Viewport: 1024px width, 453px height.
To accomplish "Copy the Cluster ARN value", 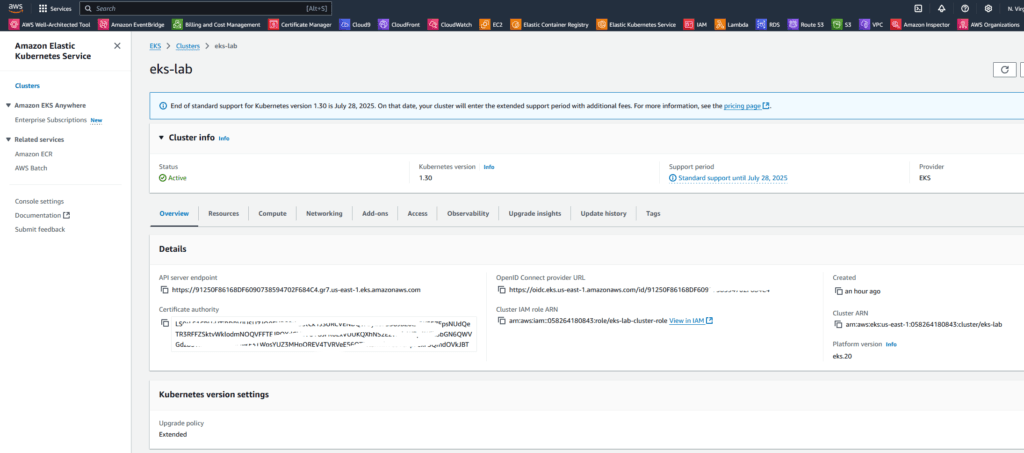I will click(839, 324).
